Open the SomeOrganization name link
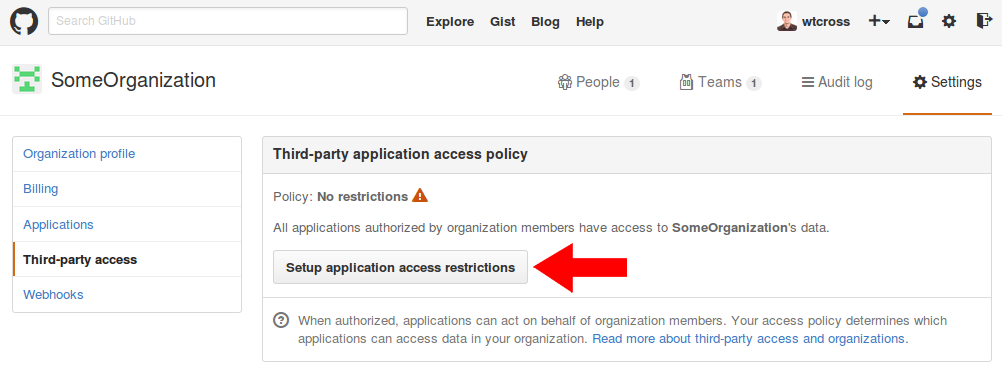 134,80
